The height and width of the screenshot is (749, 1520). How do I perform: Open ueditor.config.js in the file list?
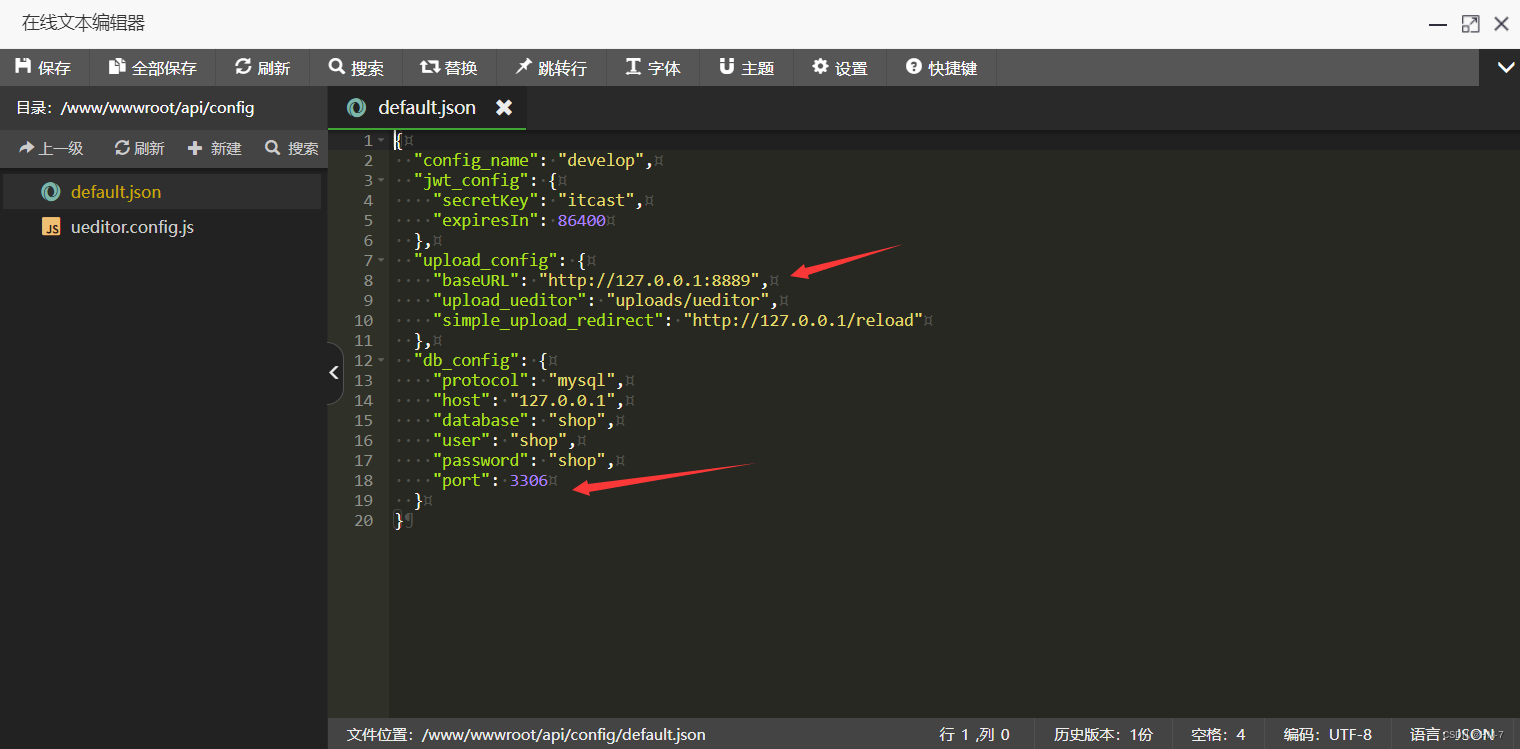point(162,227)
